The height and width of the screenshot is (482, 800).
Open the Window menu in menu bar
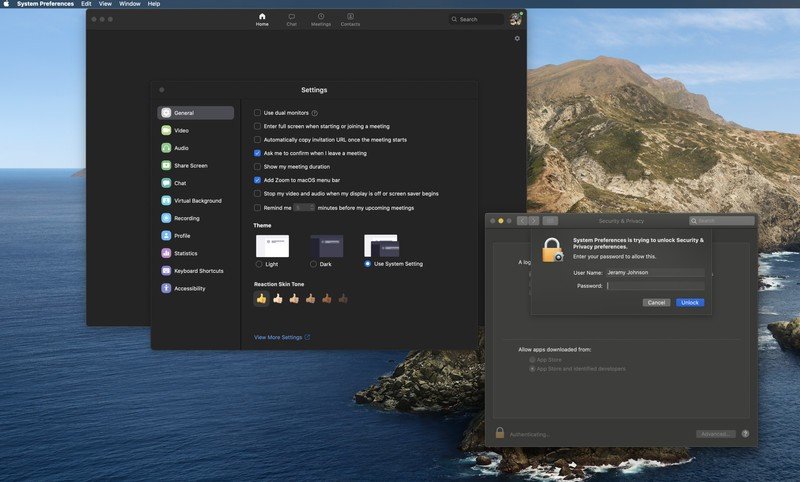click(x=130, y=4)
